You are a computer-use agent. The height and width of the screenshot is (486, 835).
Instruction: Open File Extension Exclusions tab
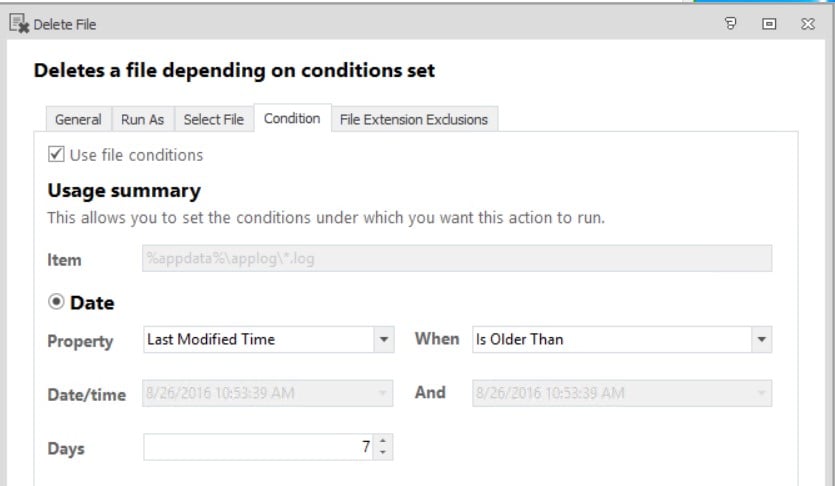point(414,119)
